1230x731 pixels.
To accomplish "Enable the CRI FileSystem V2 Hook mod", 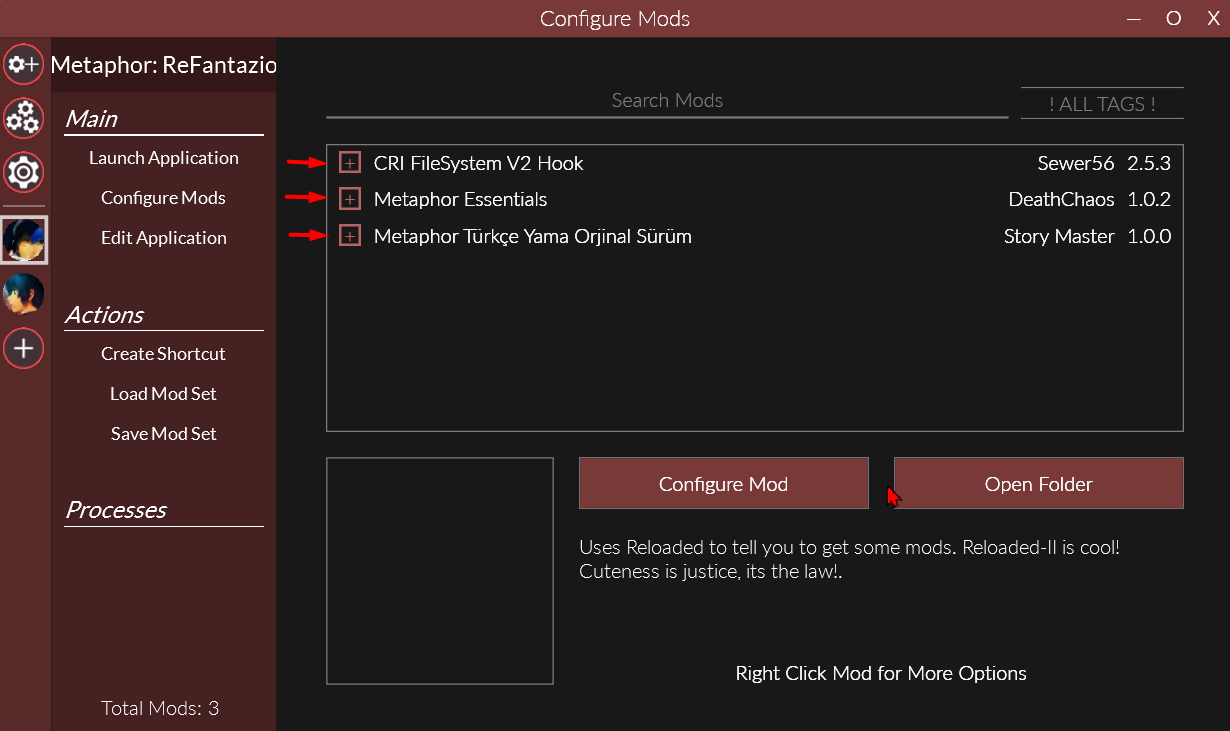I will [x=350, y=163].
